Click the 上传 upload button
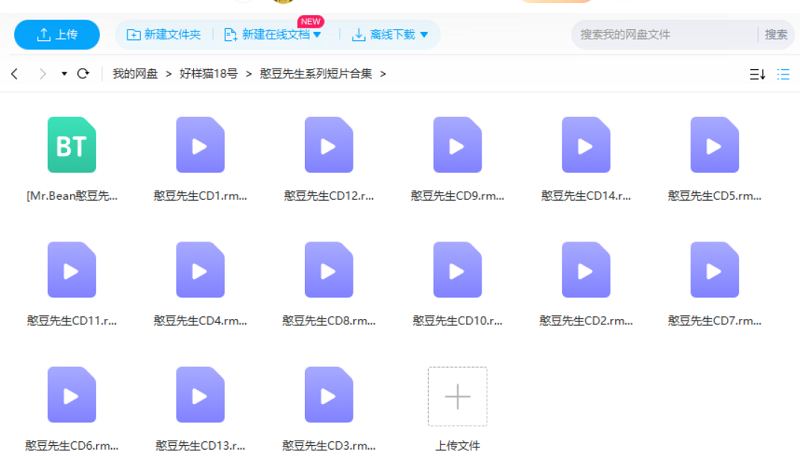 (57, 35)
